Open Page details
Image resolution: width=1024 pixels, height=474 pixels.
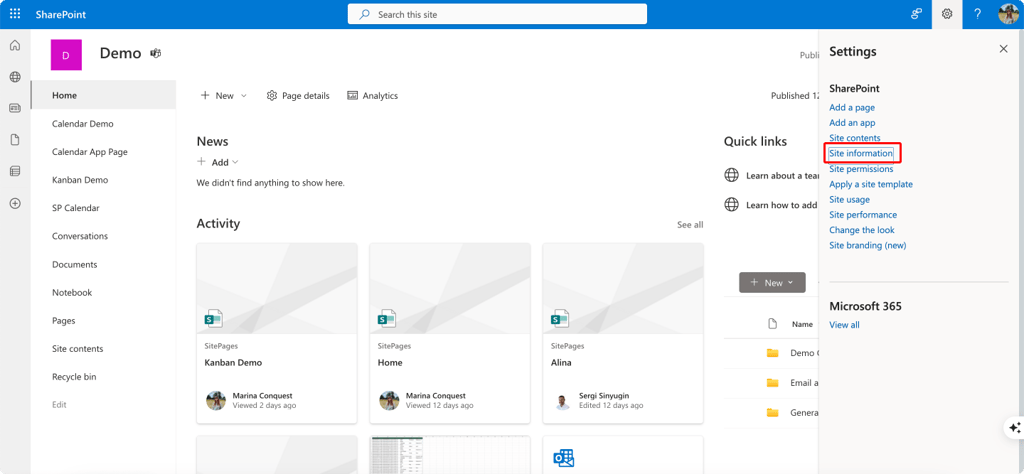click(298, 95)
